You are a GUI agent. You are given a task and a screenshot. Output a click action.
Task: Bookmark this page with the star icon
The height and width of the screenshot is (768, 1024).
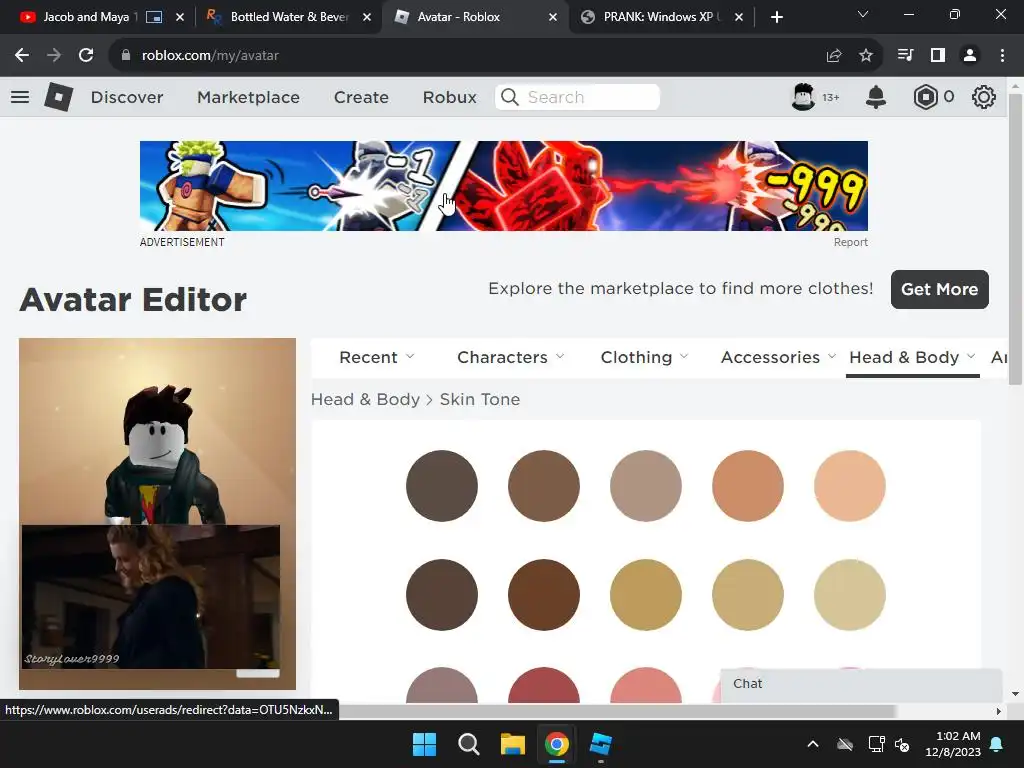click(866, 56)
